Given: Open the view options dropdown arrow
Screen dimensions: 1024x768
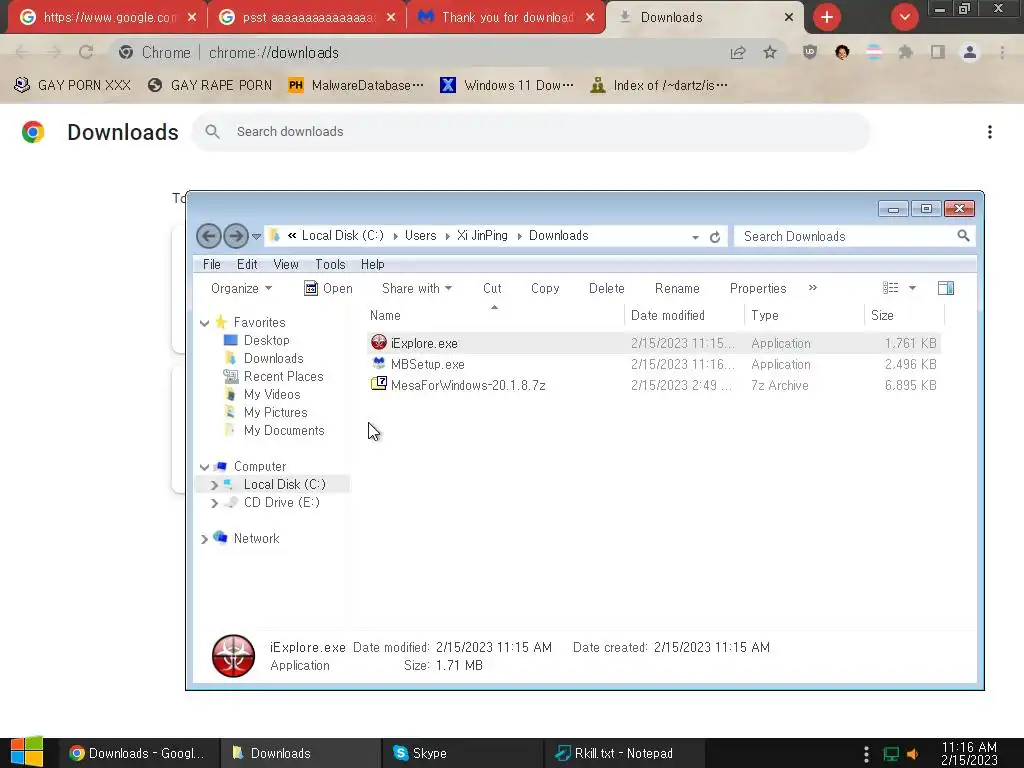Looking at the screenshot, I should click(x=912, y=288).
